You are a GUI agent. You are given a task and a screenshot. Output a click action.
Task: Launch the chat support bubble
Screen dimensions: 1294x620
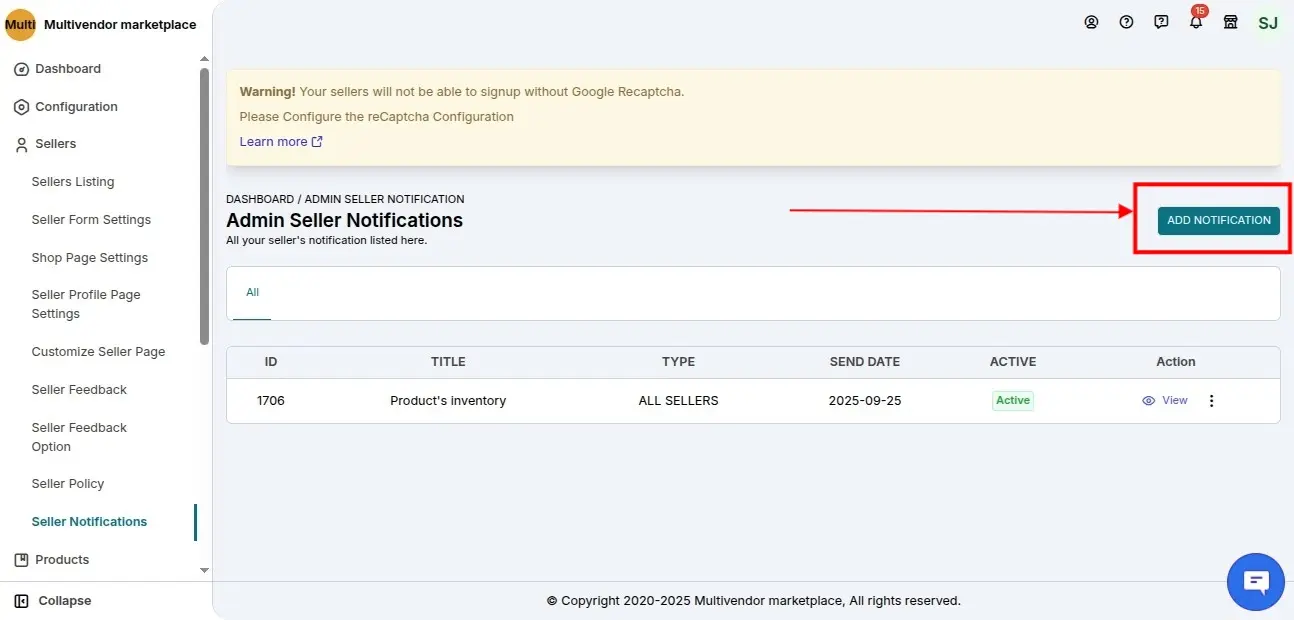pos(1256,581)
